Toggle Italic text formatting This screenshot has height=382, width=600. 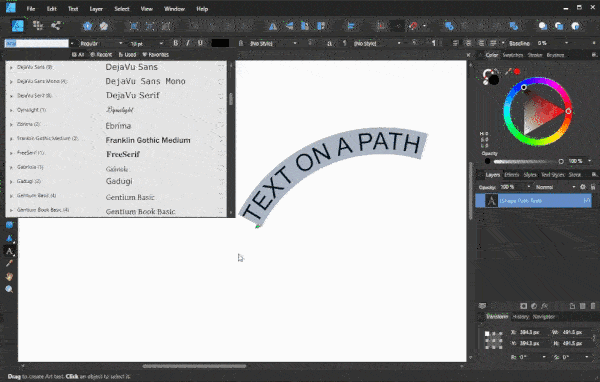coord(188,43)
